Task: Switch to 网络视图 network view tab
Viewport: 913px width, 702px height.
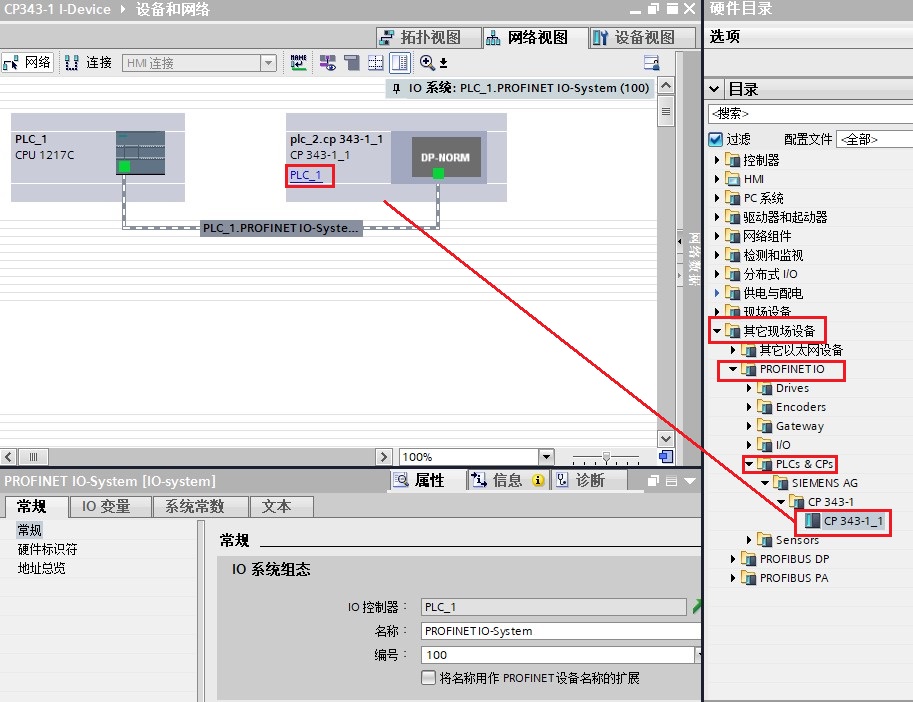Action: pyautogui.click(x=536, y=37)
